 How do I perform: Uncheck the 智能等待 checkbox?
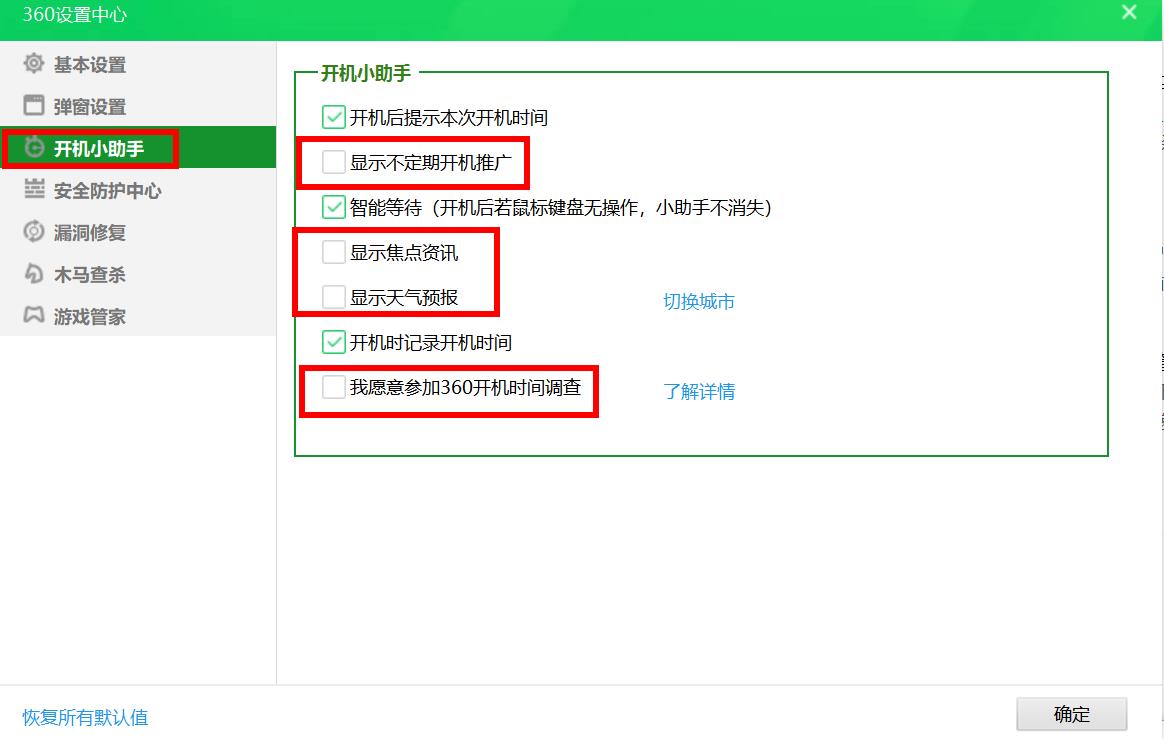(x=333, y=207)
